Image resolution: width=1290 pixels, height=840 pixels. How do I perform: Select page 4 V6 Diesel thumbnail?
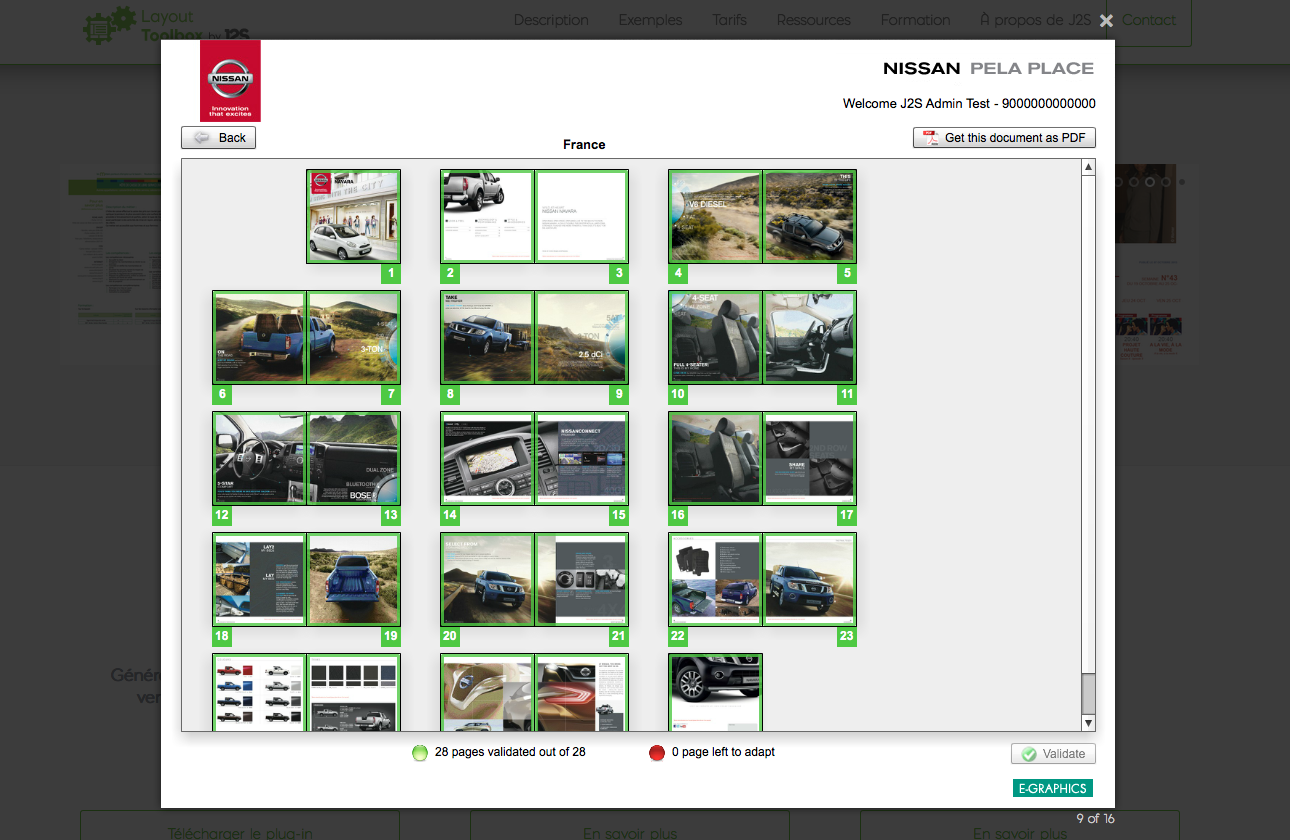[x=715, y=216]
